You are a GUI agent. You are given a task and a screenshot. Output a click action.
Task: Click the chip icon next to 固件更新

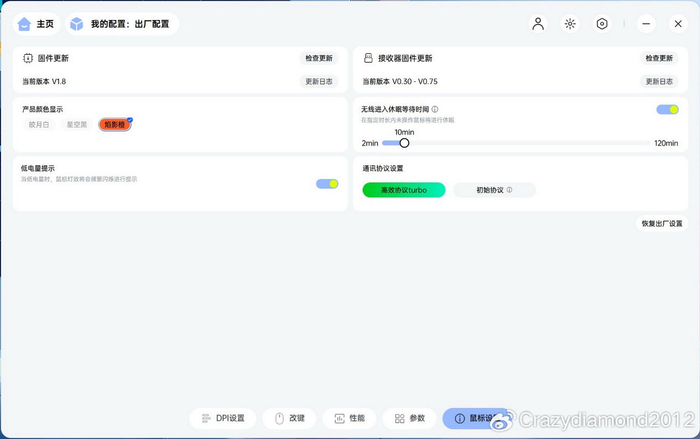tap(28, 58)
